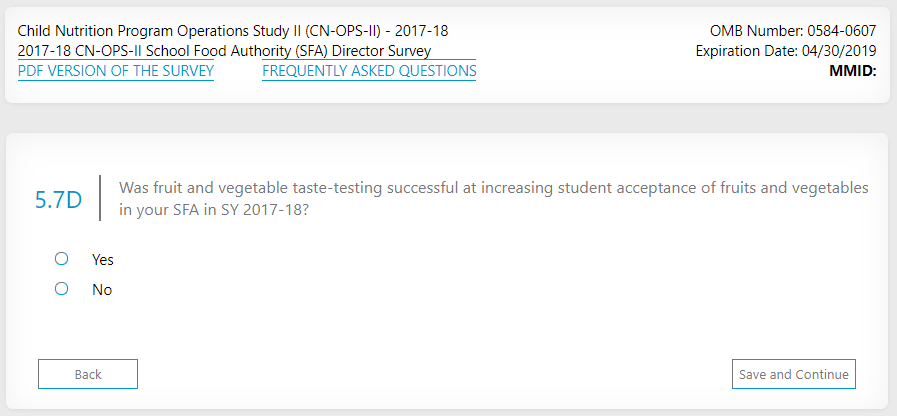
Task: Click the "(CN-OPS-II) - 2017-18" text in the title
Action: click(x=378, y=31)
